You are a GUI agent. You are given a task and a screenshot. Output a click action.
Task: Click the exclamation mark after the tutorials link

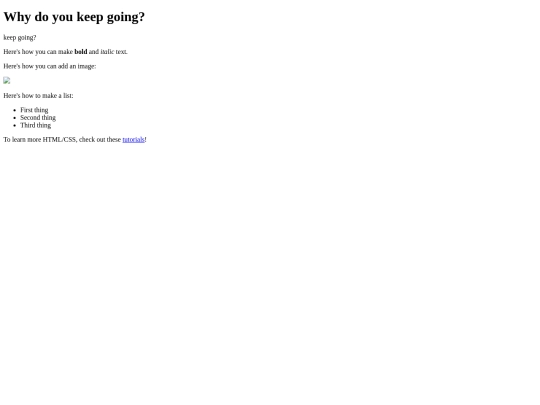click(x=145, y=139)
